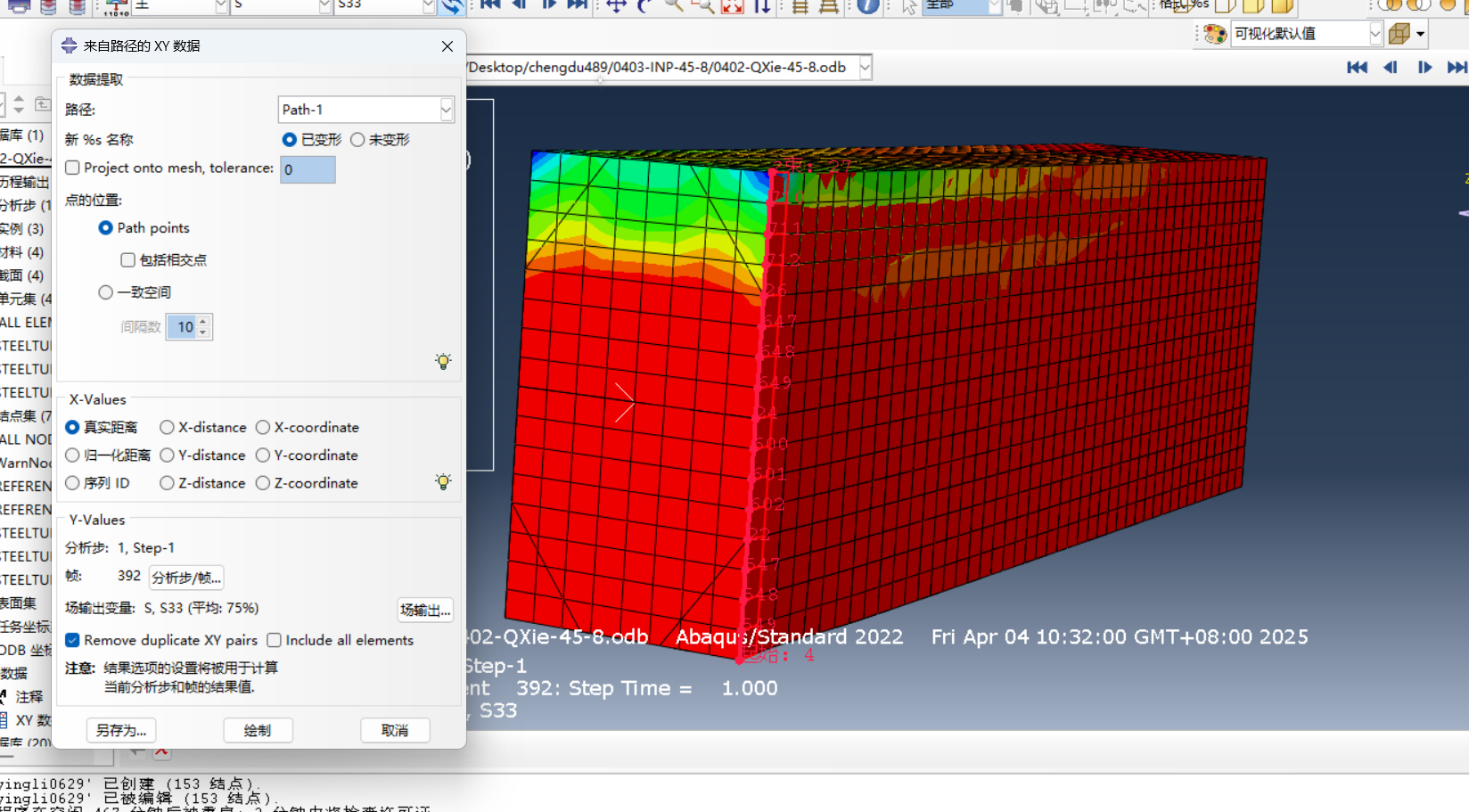Image resolution: width=1469 pixels, height=812 pixels.
Task: Click the tip lightbulb in 数据提取 section
Action: tap(443, 361)
